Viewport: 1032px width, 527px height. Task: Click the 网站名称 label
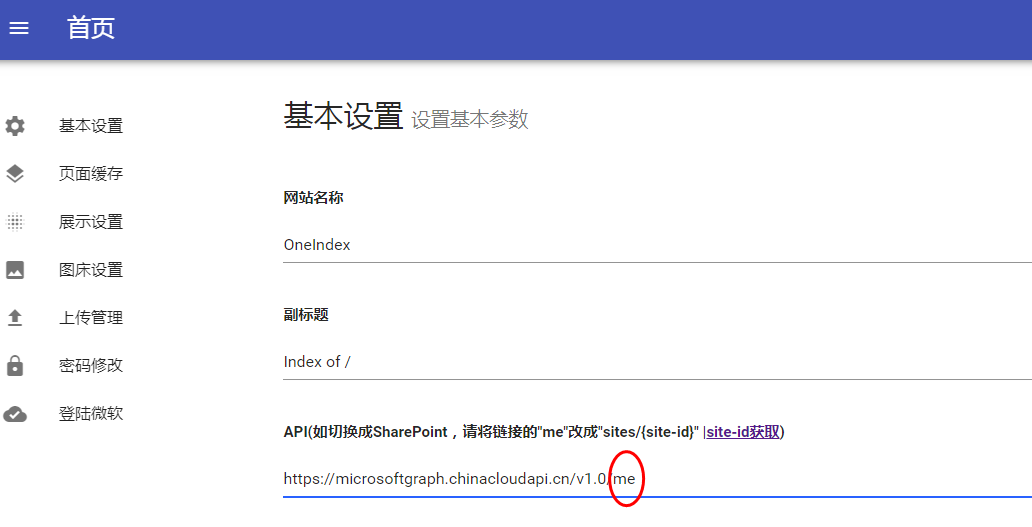[313, 198]
